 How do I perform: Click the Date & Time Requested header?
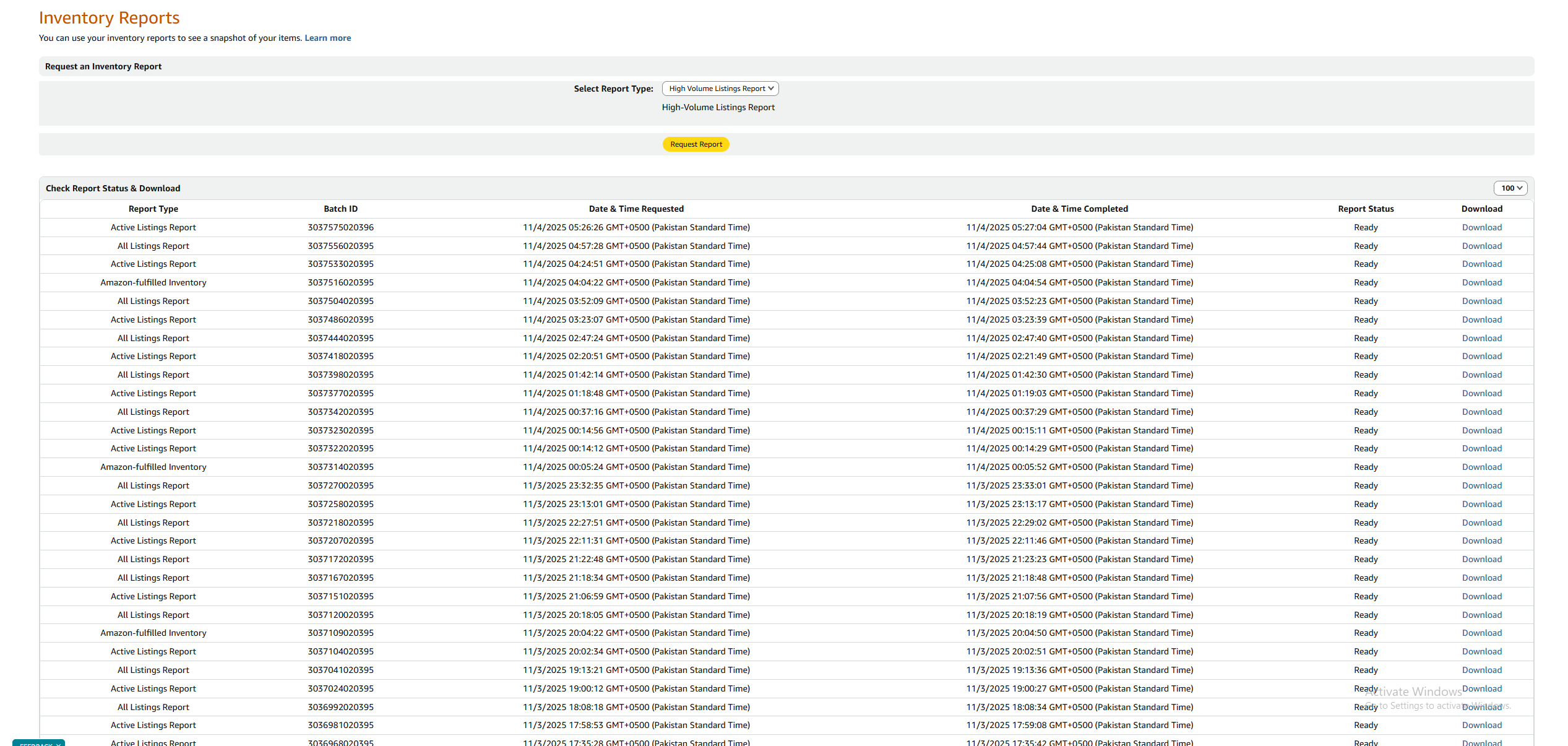pos(636,209)
